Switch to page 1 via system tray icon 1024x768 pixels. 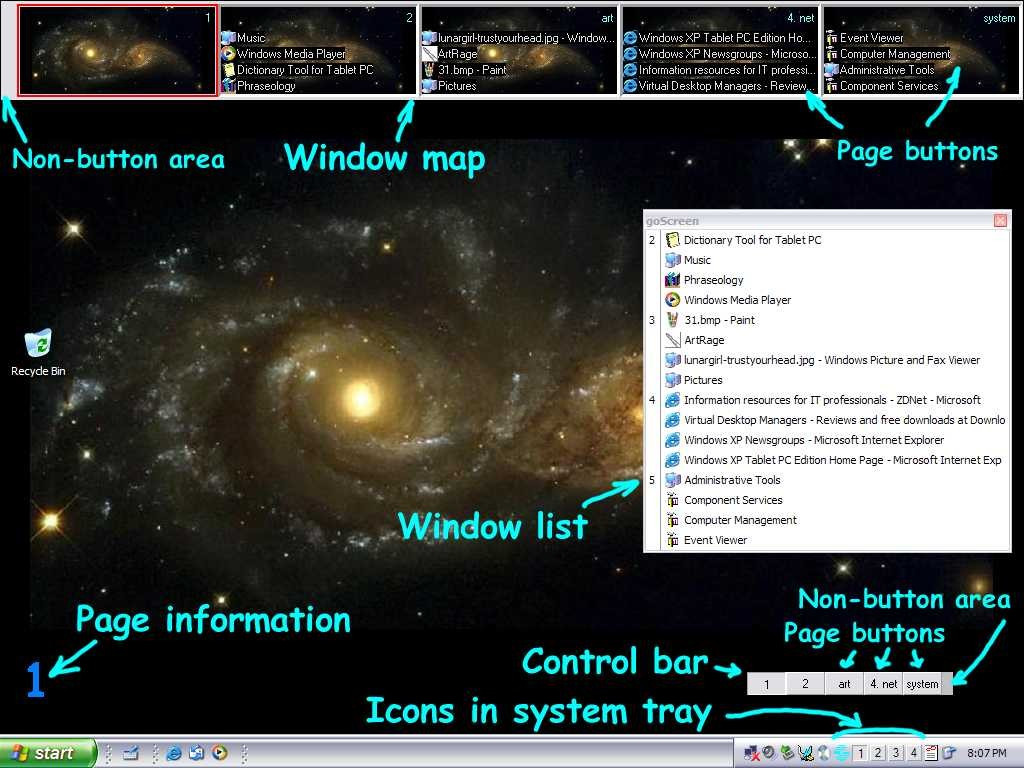tap(861, 754)
